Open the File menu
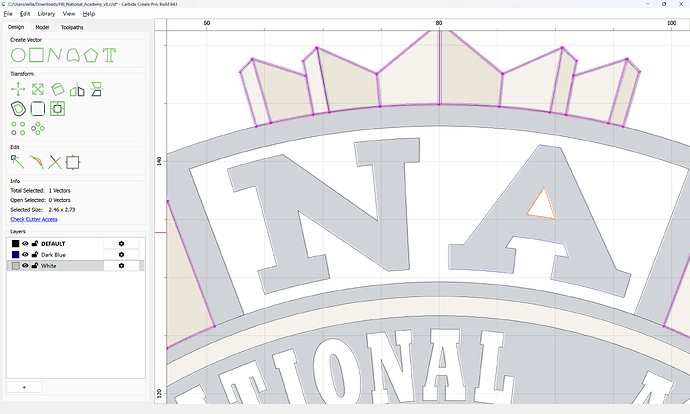Image resolution: width=690 pixels, height=414 pixels. click(8, 14)
